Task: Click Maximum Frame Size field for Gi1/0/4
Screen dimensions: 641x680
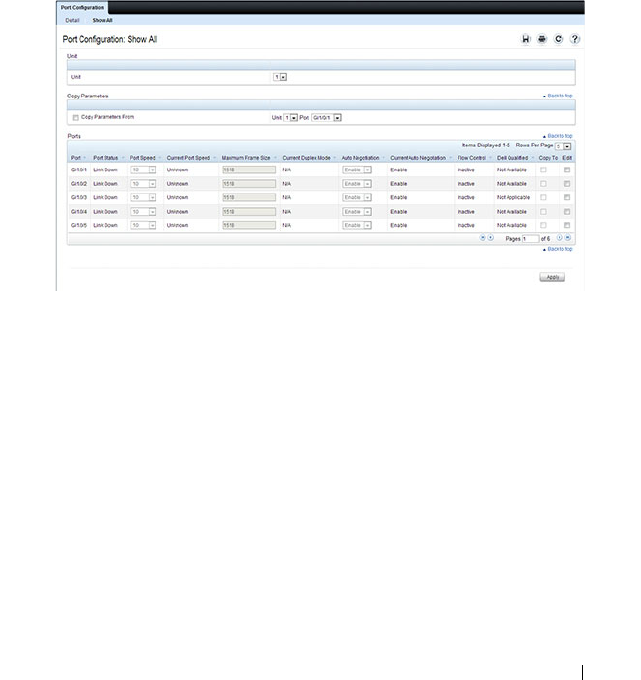Action: 249,212
